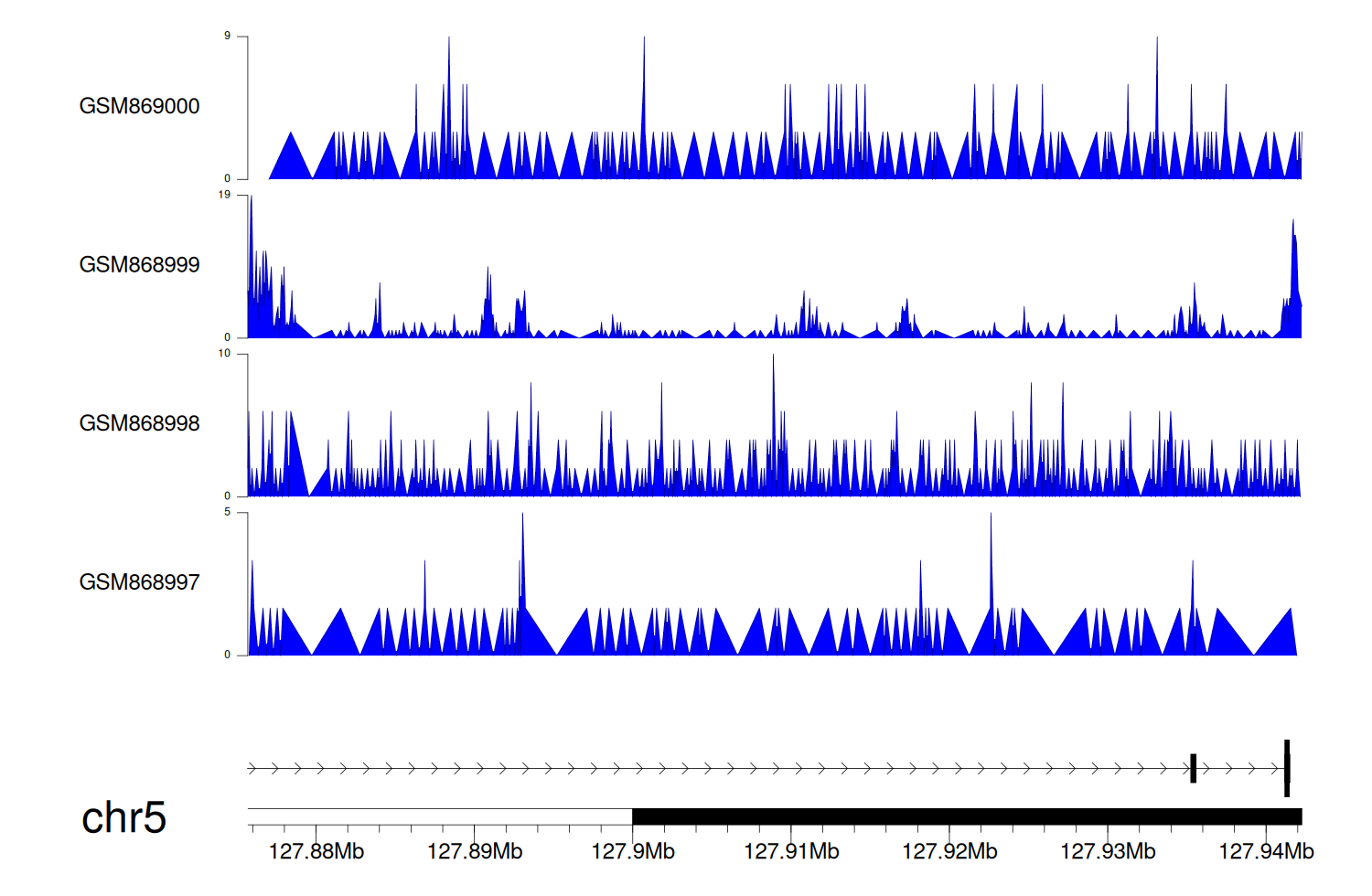Click the 127.88Mb axis tick label

316,852
